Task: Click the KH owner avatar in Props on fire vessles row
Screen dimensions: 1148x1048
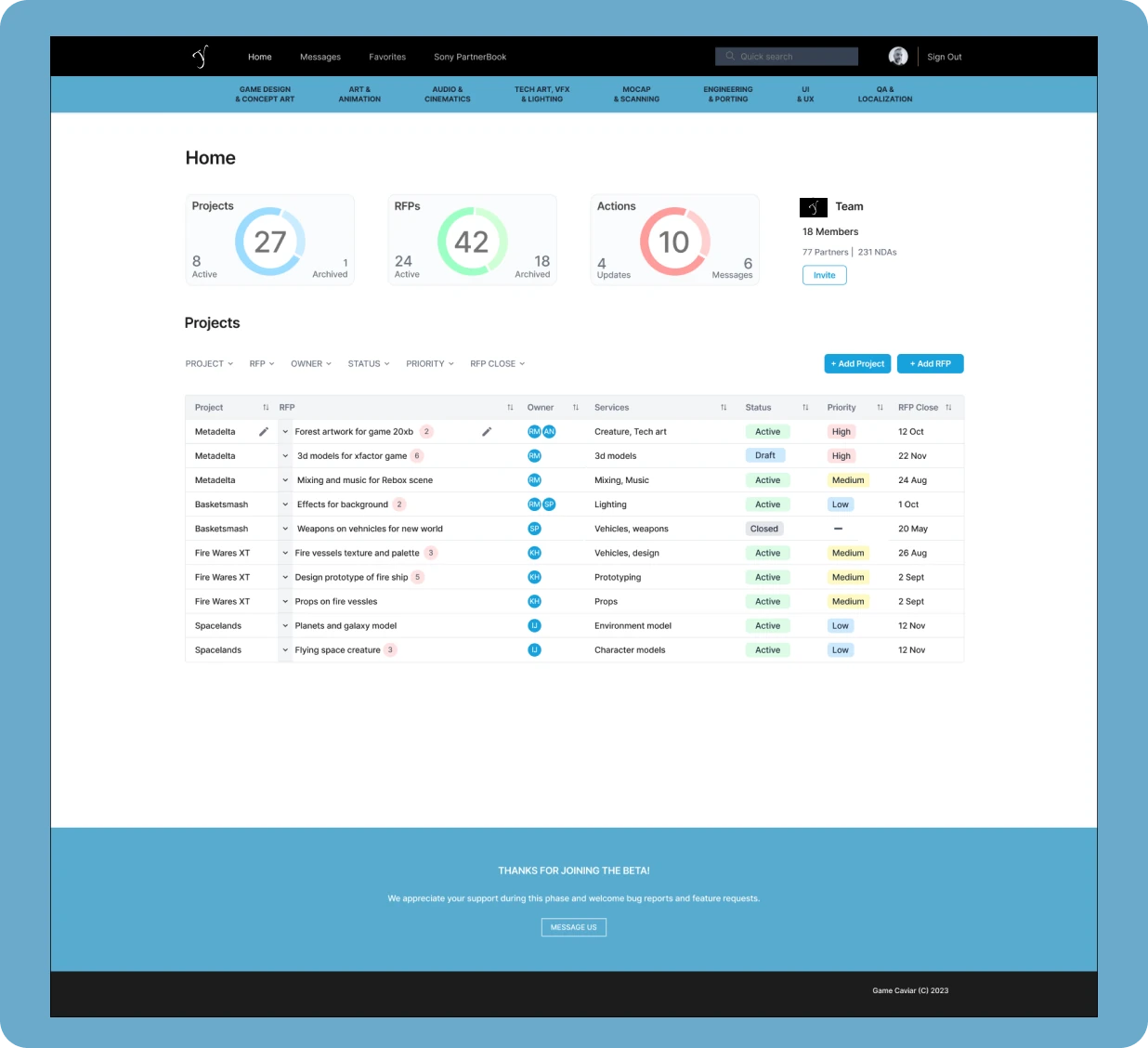Action: [x=534, y=602]
